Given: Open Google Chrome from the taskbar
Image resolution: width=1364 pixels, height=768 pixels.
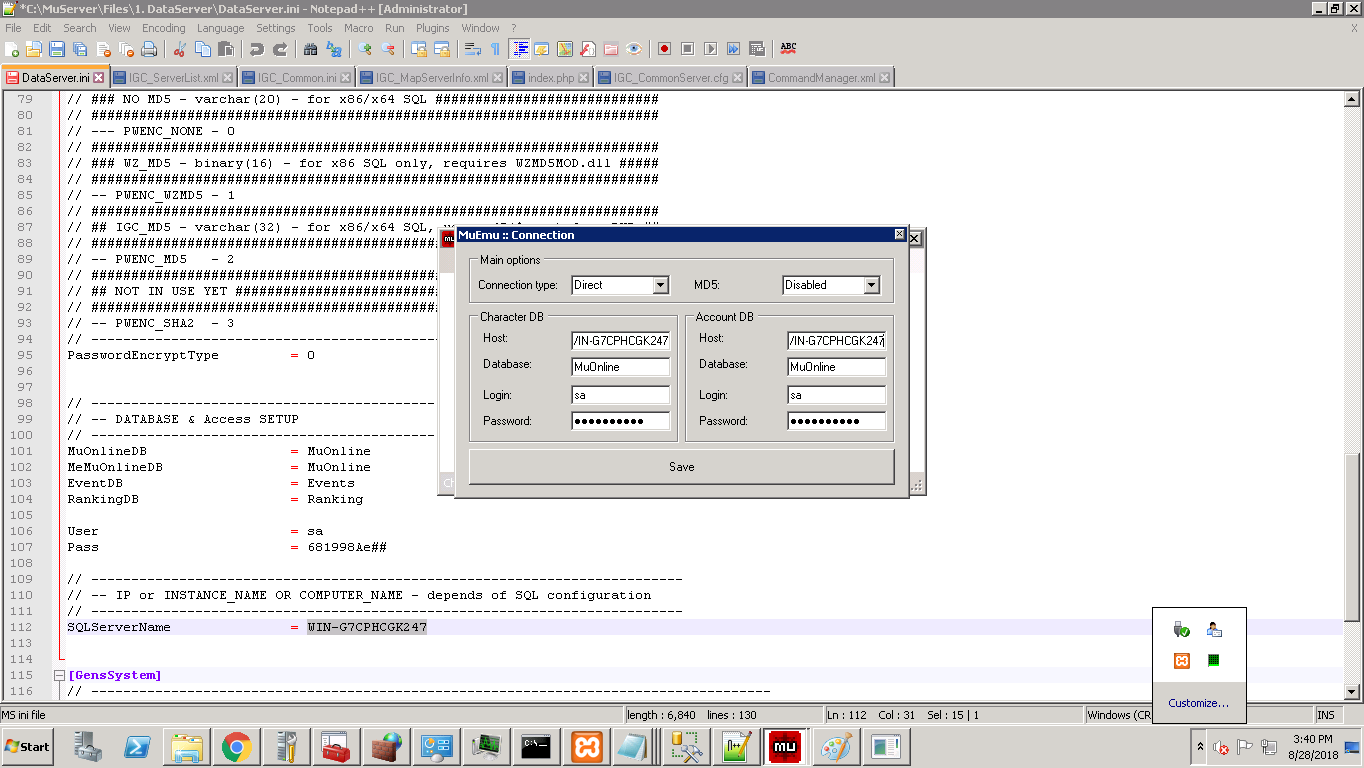Looking at the screenshot, I should (x=236, y=747).
